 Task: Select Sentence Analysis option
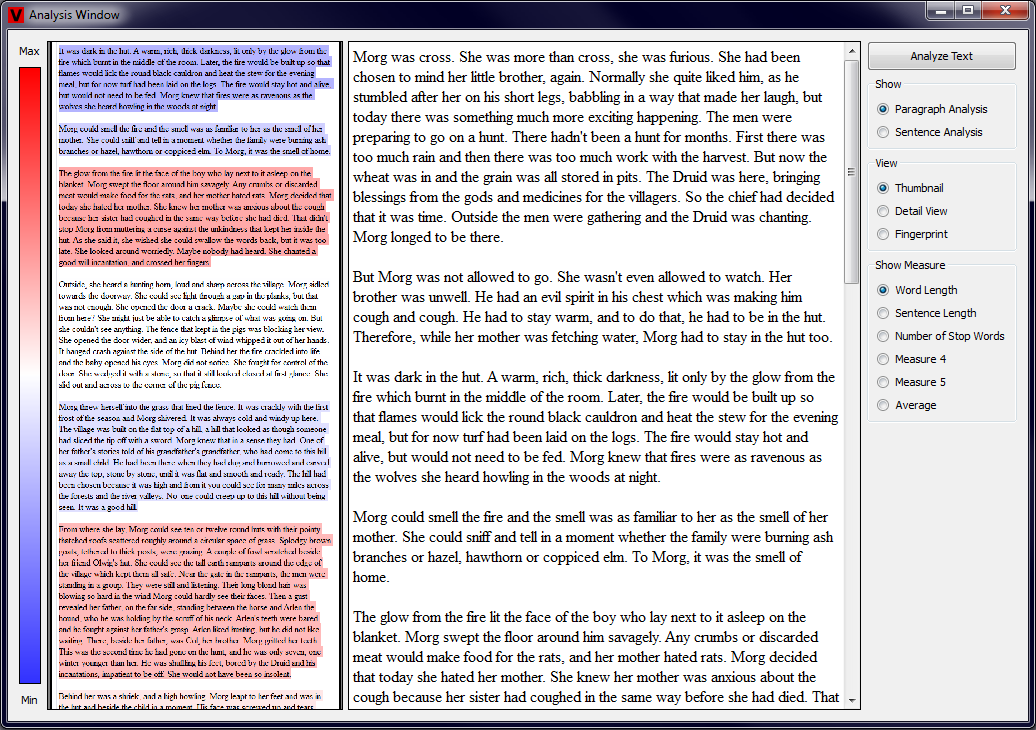click(883, 132)
